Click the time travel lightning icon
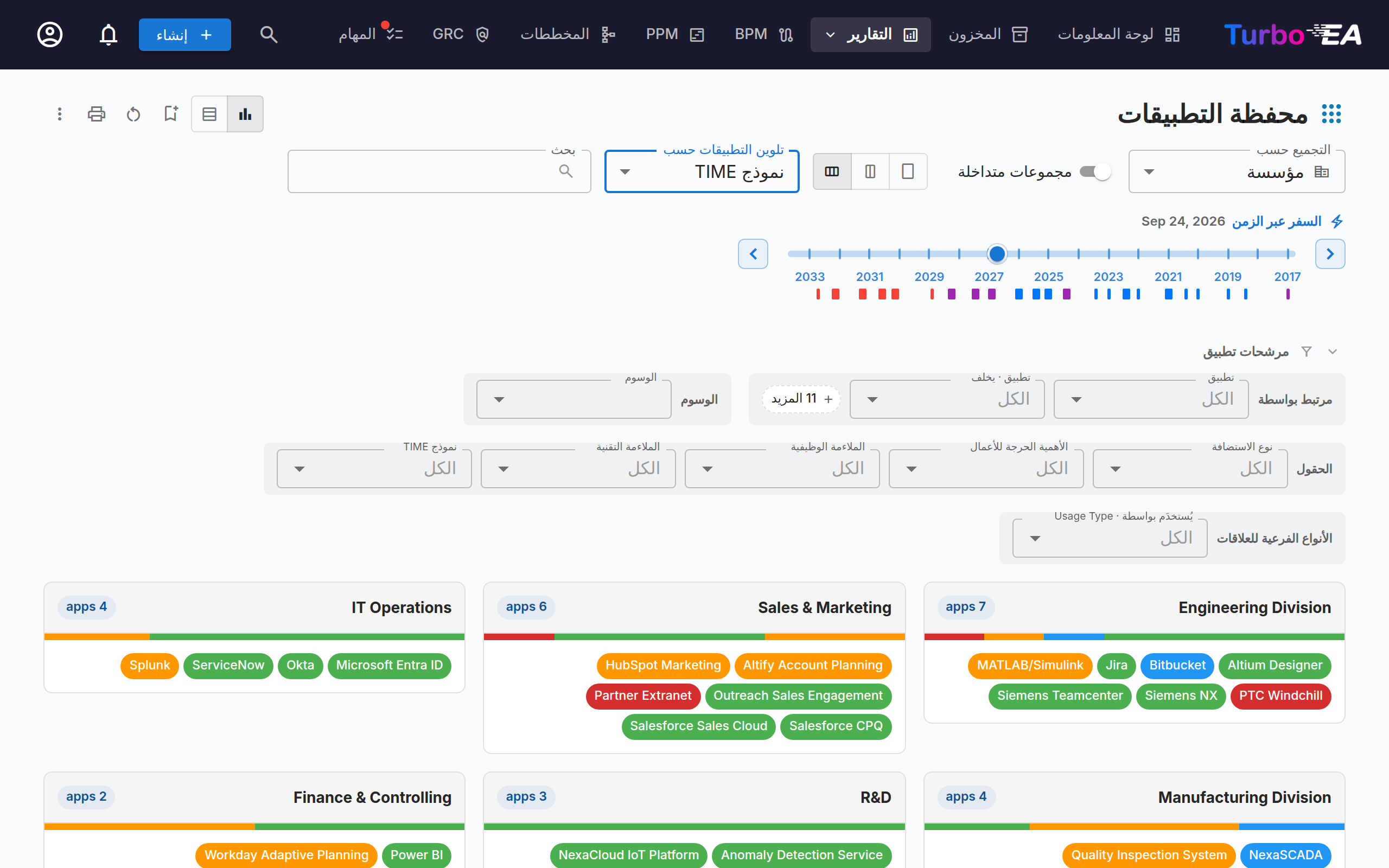Image resolution: width=1389 pixels, height=868 pixels. tap(1337, 221)
